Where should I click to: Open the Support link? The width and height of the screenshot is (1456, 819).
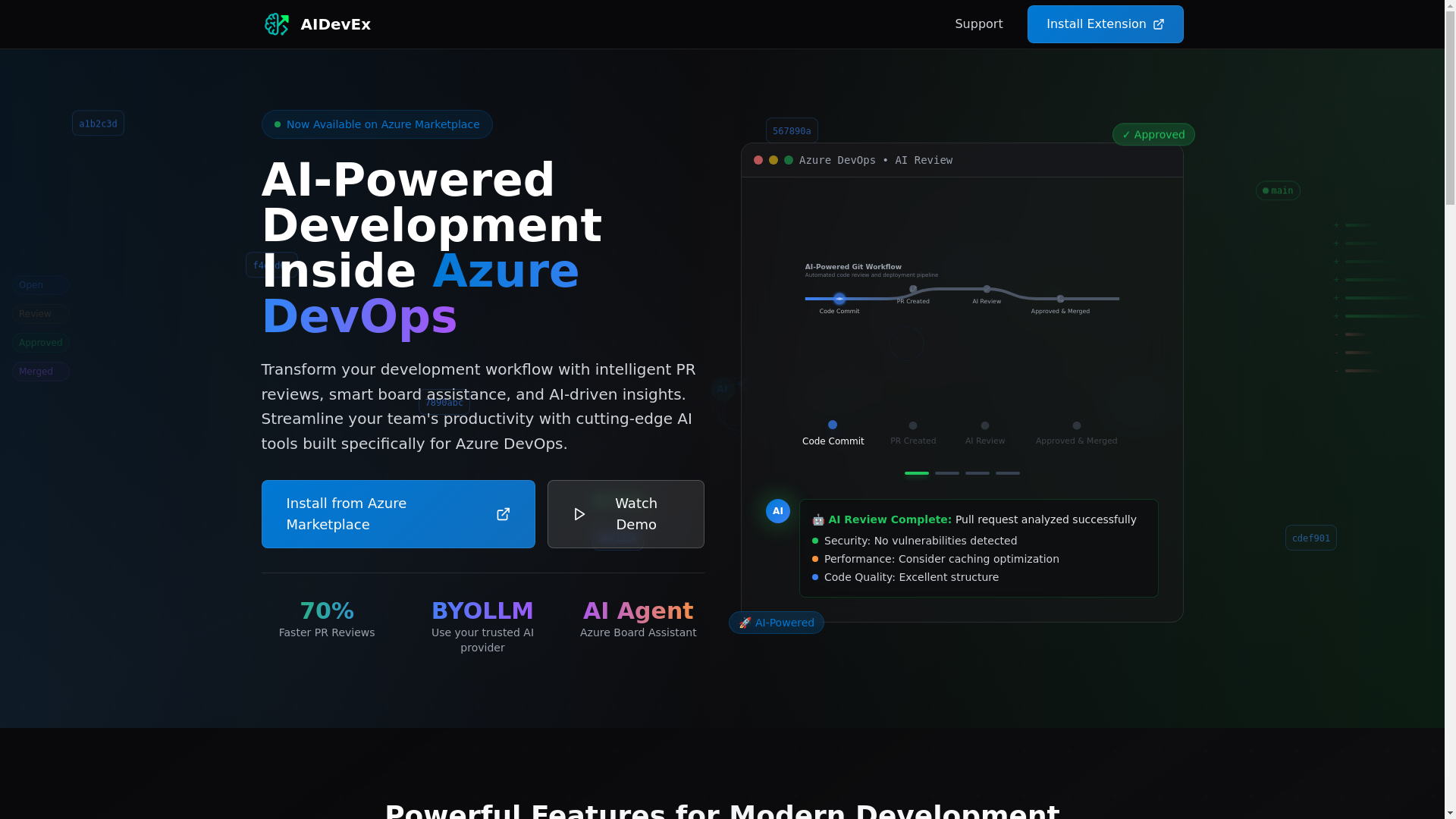click(978, 24)
